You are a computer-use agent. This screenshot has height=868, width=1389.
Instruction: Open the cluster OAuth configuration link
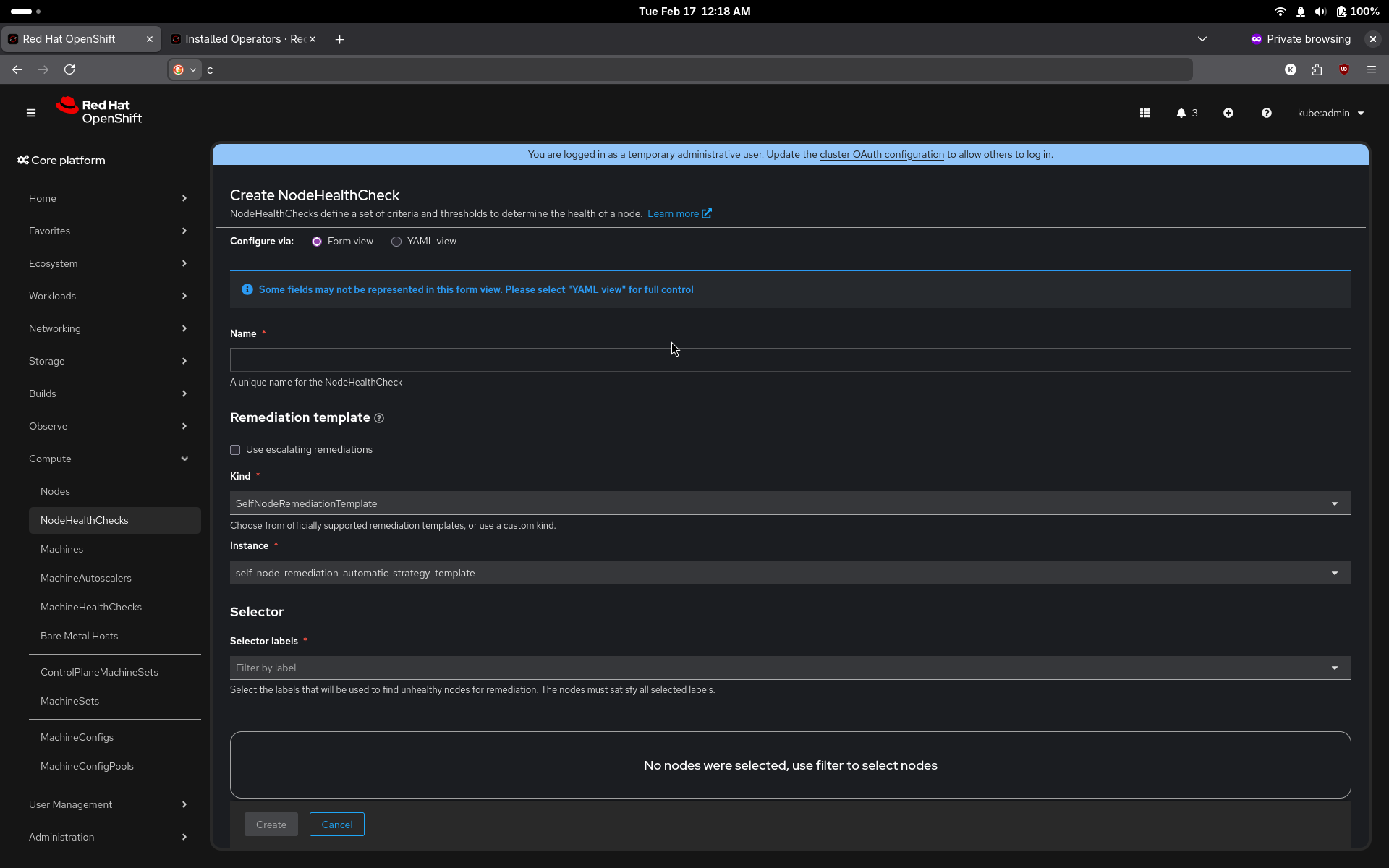881,154
